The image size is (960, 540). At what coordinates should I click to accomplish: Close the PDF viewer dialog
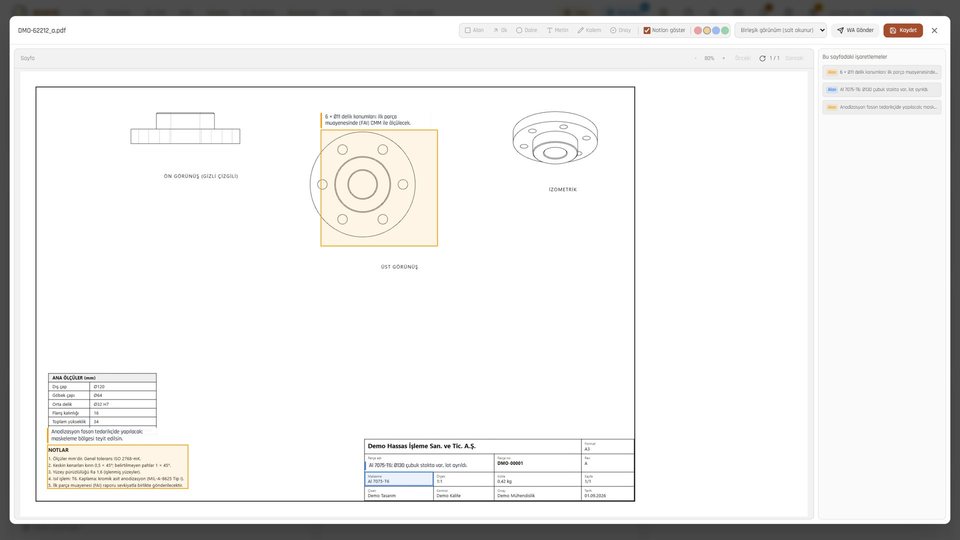point(934,30)
